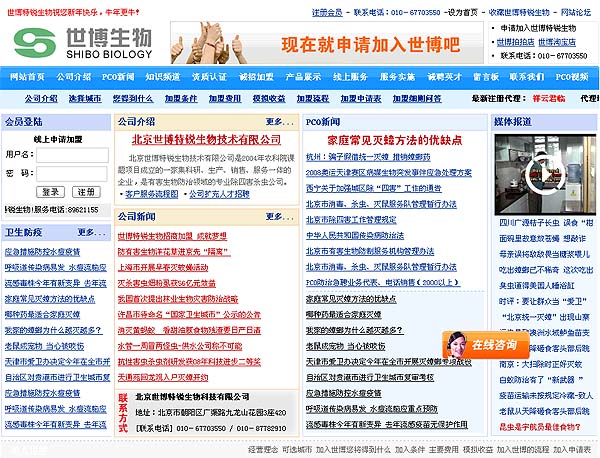600x458 pixels.
Task: Open PCO新闻 in the blue navigation bar
Action: (118, 77)
